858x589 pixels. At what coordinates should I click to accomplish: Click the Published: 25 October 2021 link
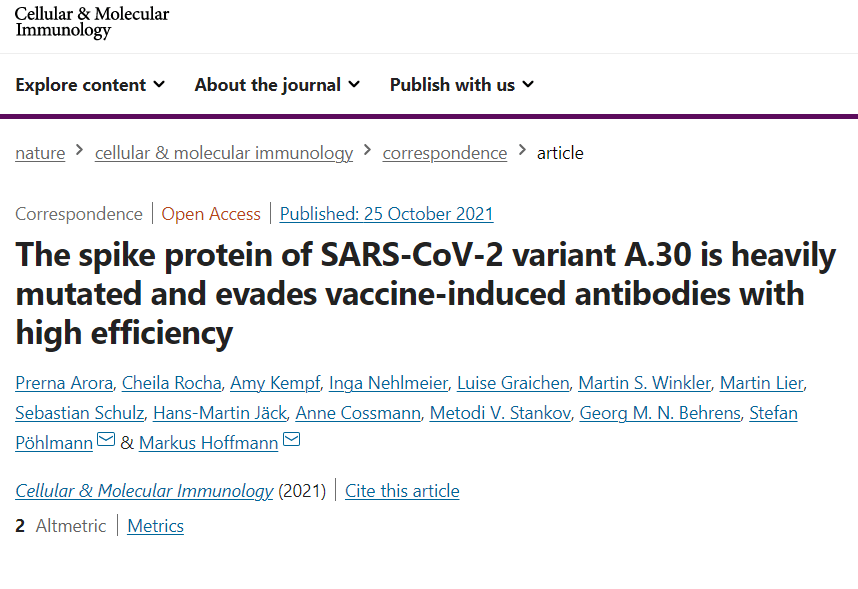(386, 214)
